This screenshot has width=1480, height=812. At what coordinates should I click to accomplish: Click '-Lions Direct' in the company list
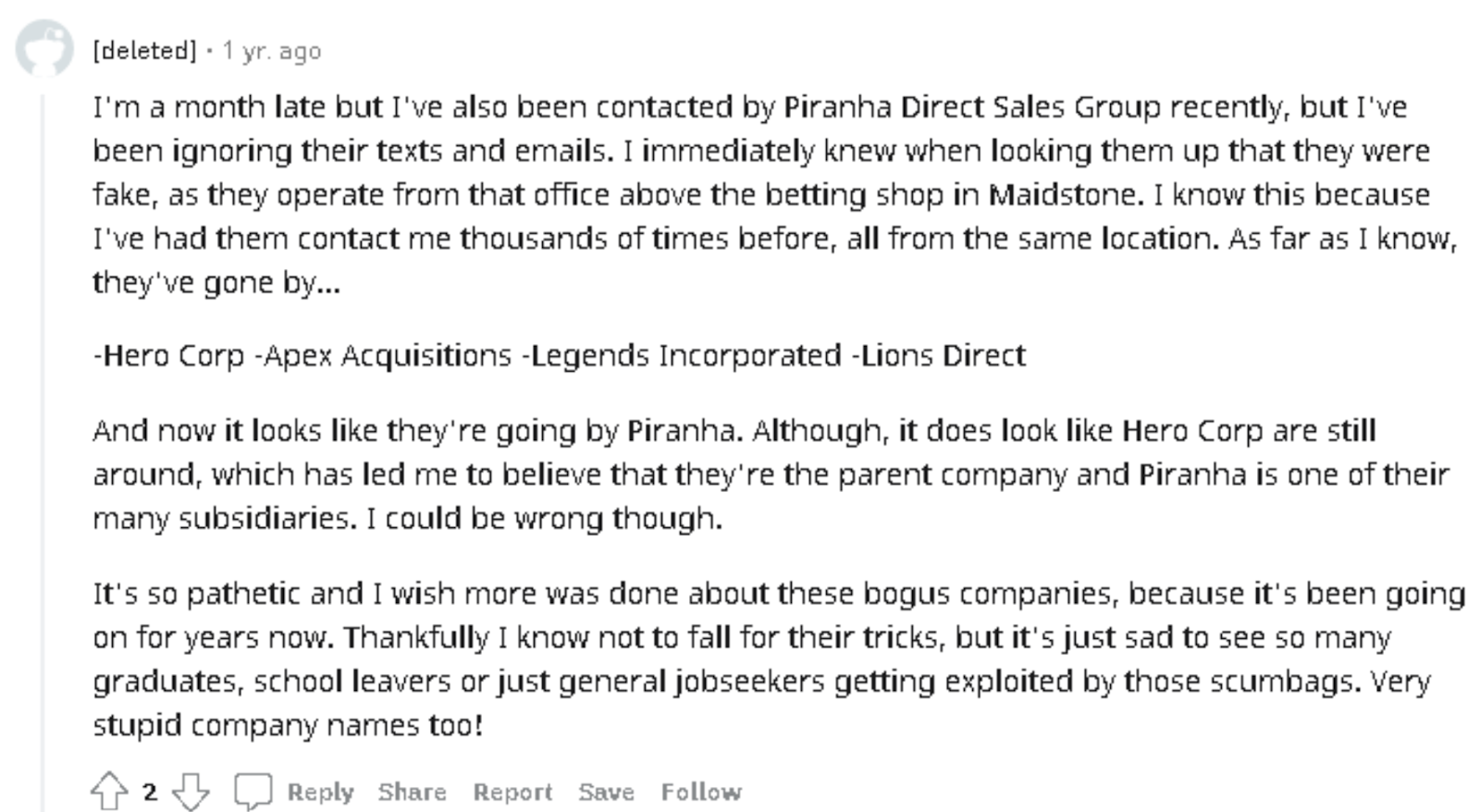pyautogui.click(x=938, y=356)
